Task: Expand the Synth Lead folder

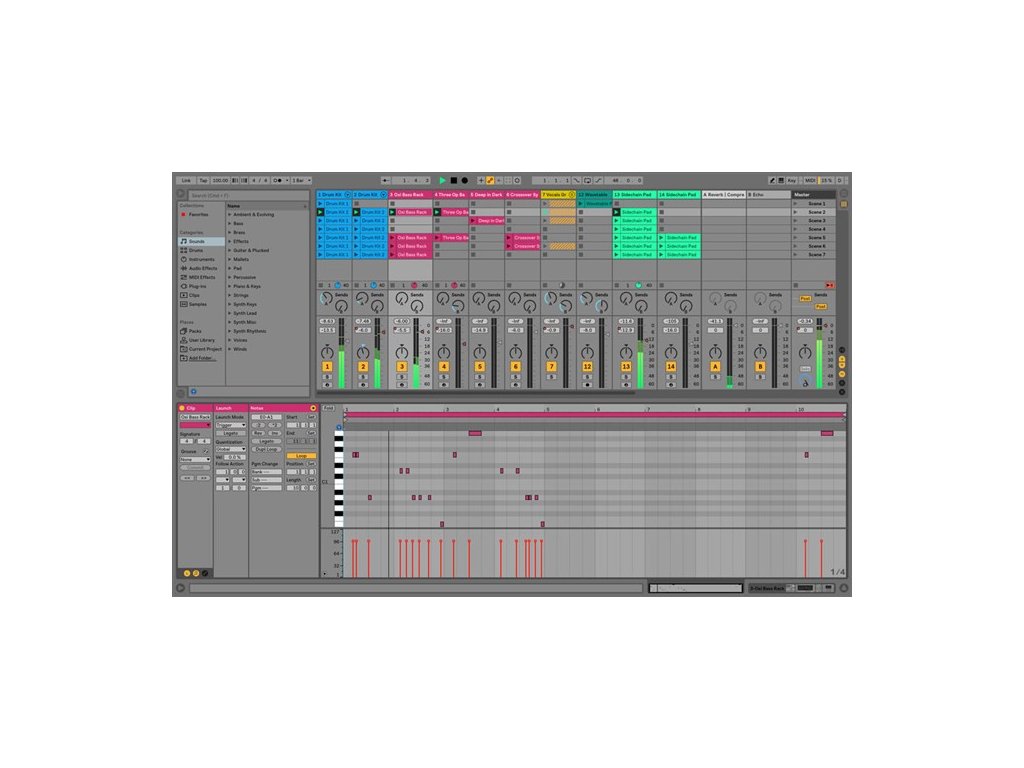Action: coord(230,313)
